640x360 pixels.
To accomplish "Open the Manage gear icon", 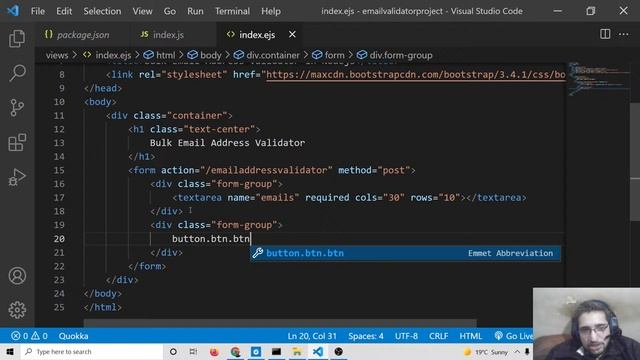I will [17, 310].
